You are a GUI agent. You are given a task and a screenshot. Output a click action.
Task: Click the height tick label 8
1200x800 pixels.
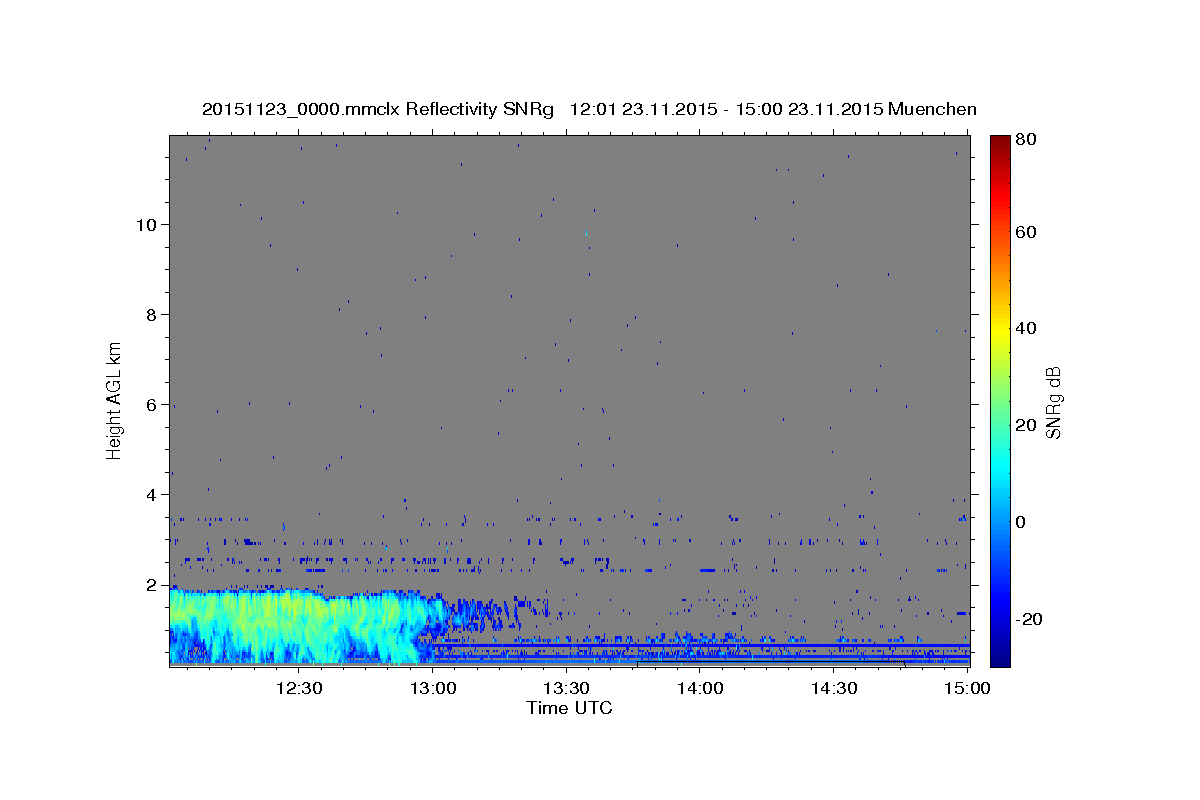point(151,314)
